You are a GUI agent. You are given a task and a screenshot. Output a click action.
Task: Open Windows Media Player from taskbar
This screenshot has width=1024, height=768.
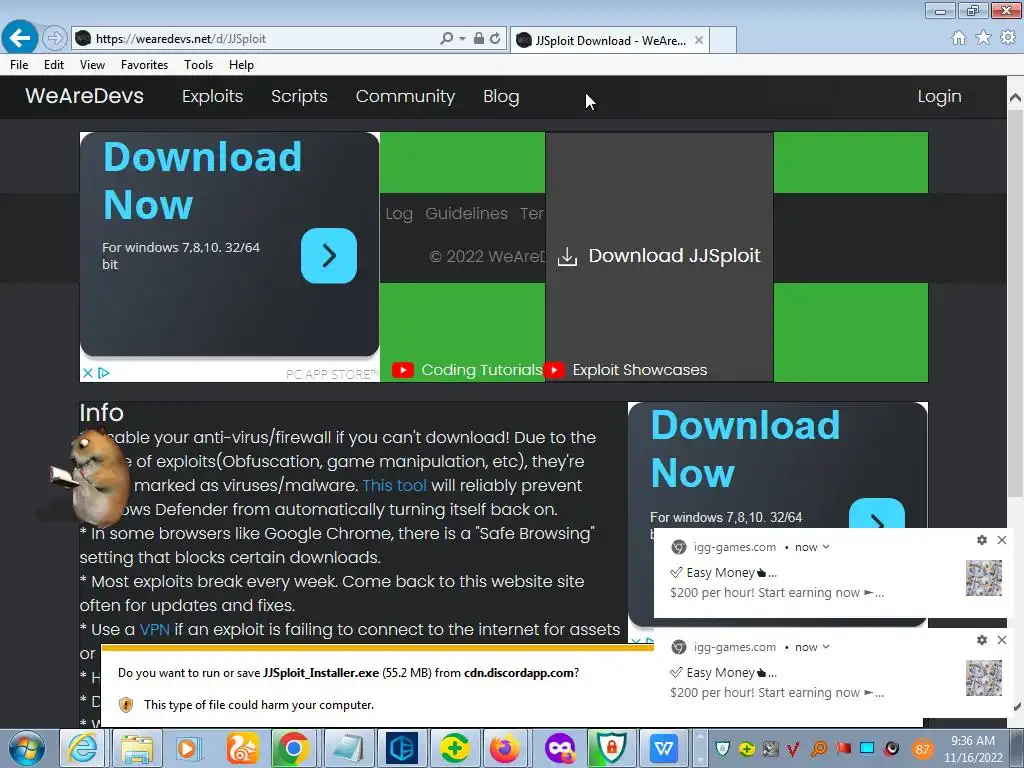tap(188, 748)
